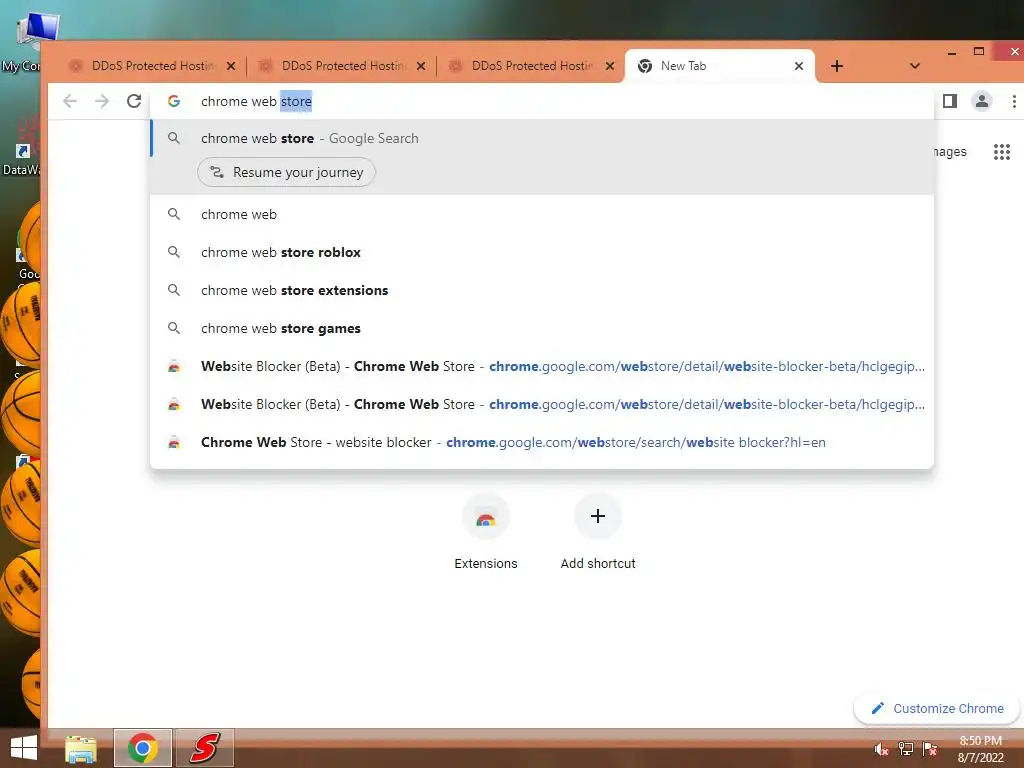Click the address bar text 'chrome web store'
Screen dimensions: 1024x768
(x=256, y=101)
